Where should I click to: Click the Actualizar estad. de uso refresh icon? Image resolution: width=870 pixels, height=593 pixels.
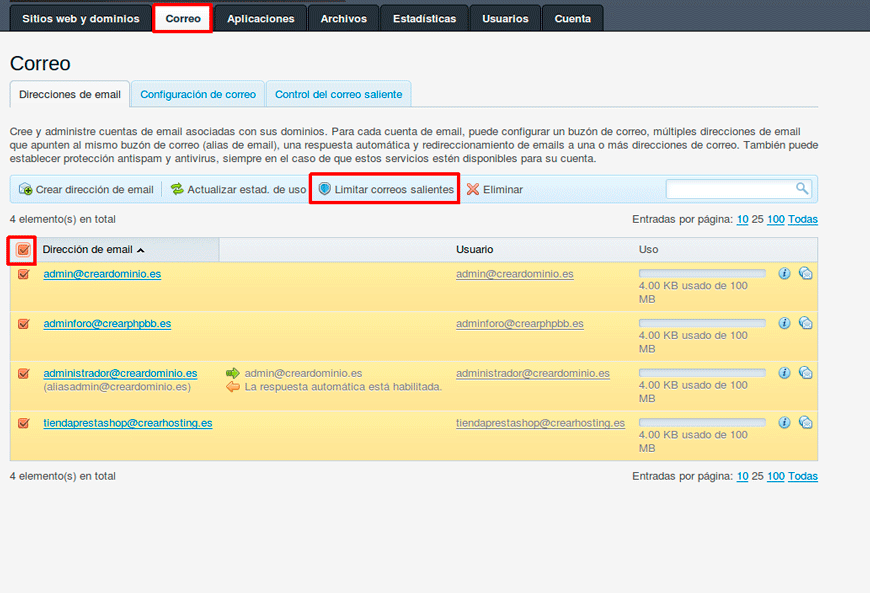pyautogui.click(x=177, y=189)
